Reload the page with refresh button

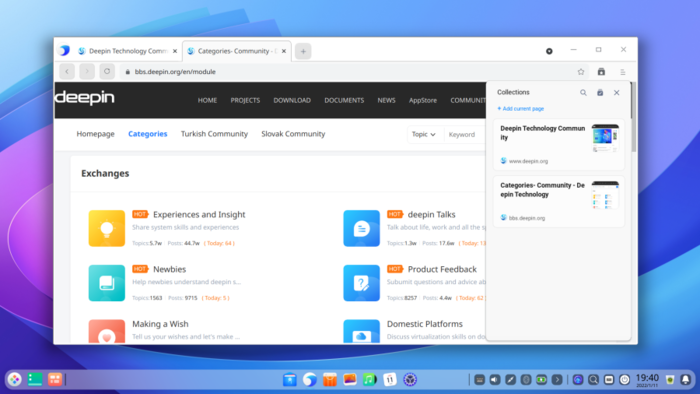pos(107,71)
